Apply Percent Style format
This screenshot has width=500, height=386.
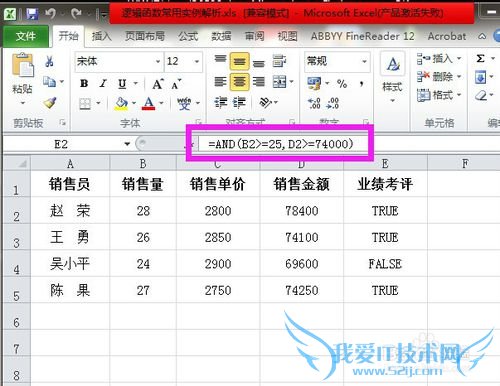coord(342,84)
